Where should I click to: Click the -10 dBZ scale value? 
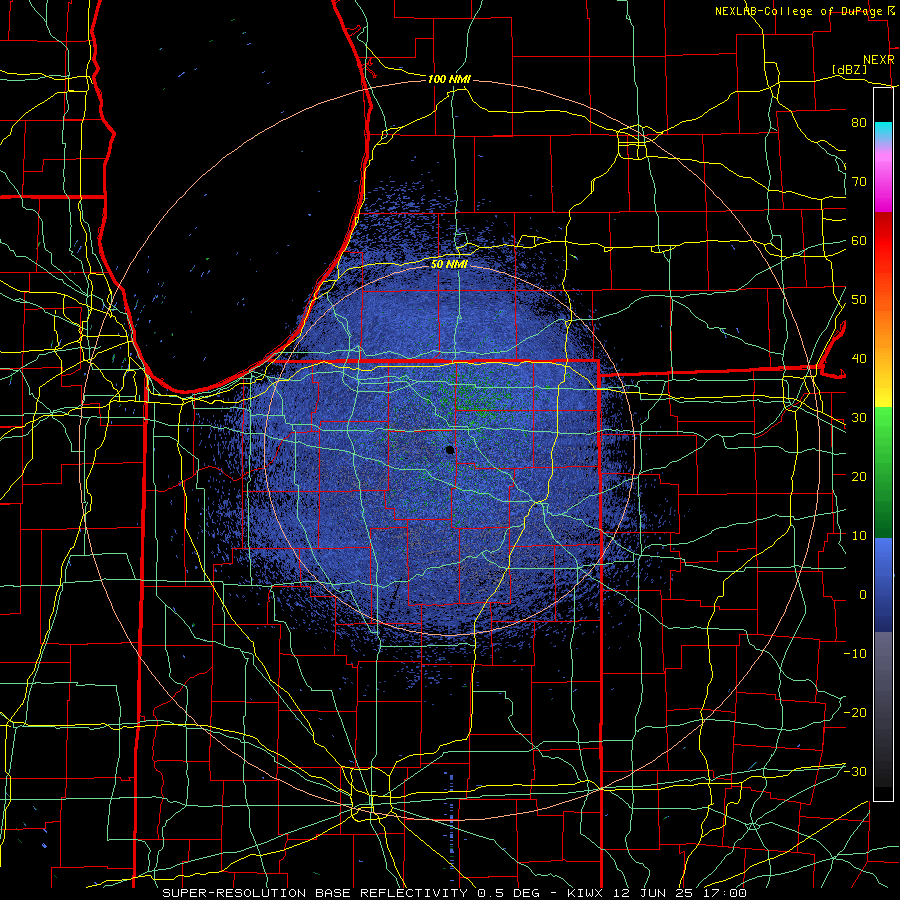point(855,654)
